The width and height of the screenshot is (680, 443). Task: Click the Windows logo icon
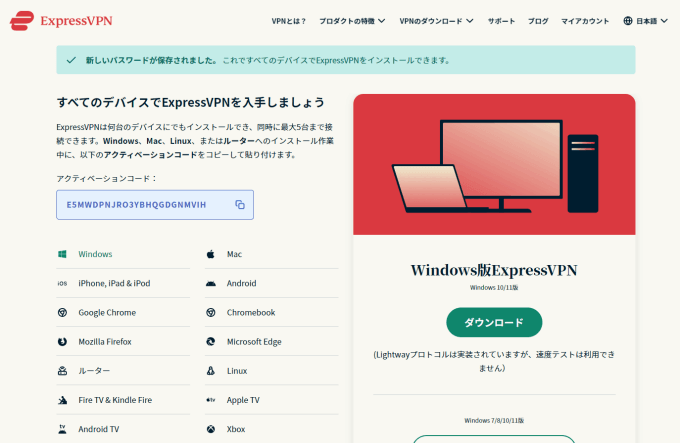click(62, 254)
